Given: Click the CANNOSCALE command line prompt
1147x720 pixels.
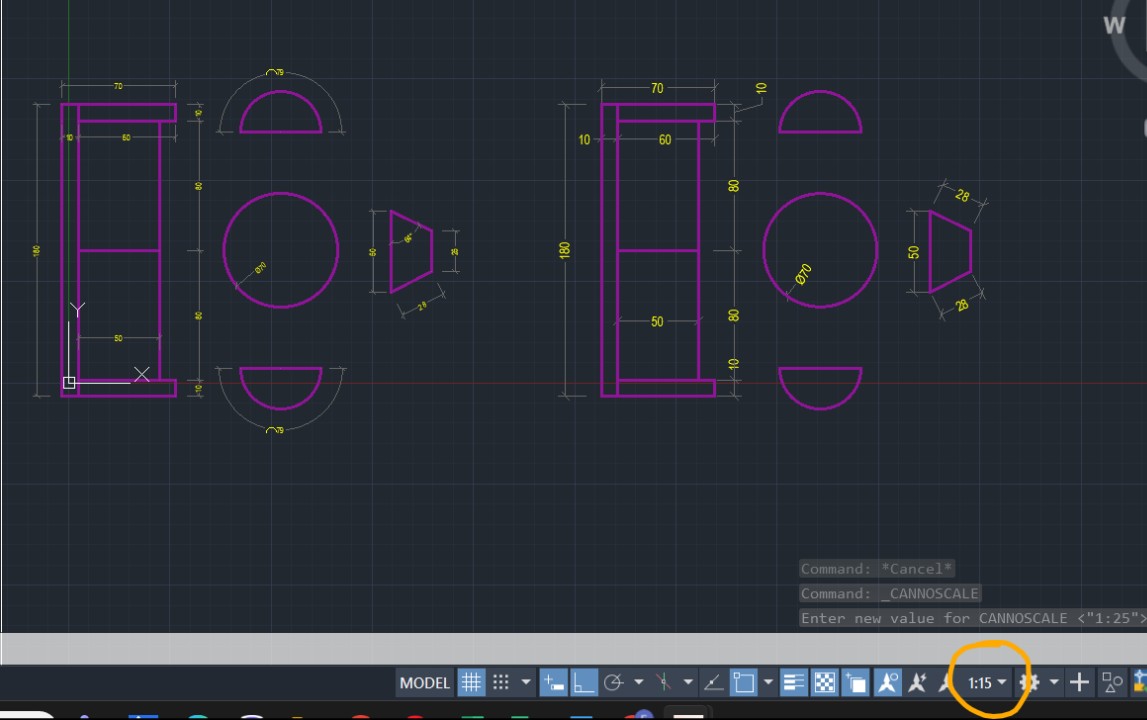Looking at the screenshot, I should pos(972,618).
